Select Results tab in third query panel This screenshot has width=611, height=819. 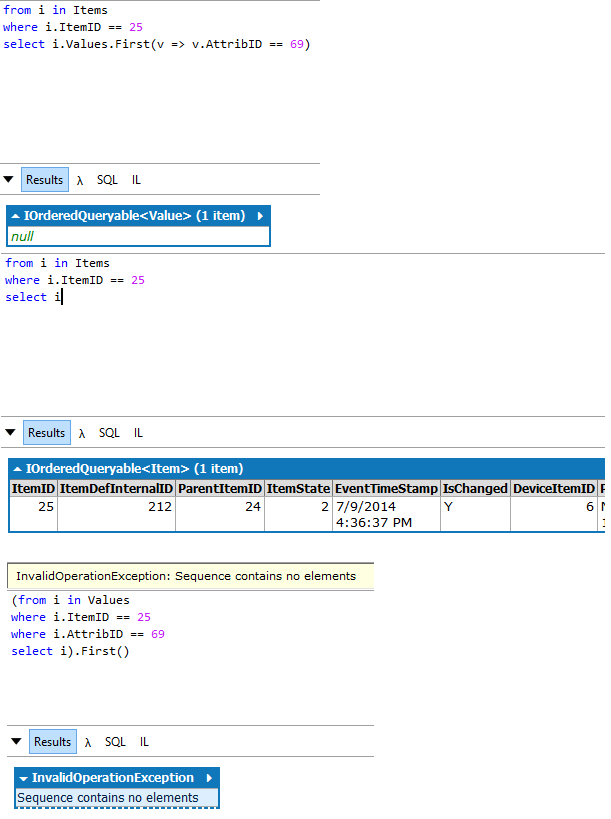(53, 742)
